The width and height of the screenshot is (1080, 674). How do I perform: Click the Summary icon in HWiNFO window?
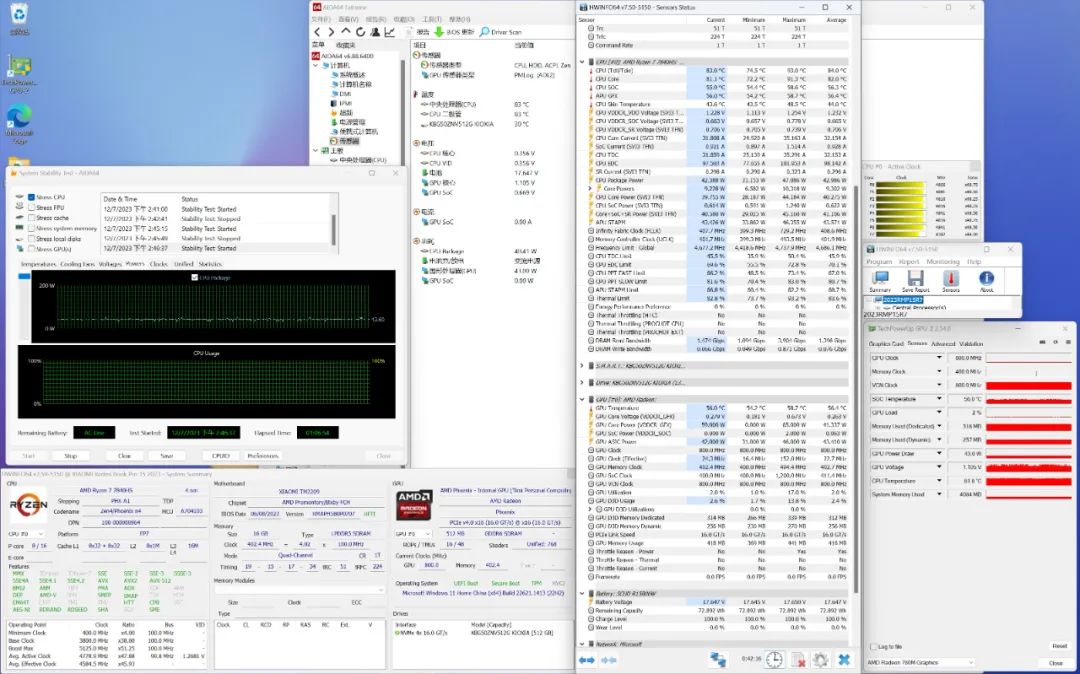880,280
